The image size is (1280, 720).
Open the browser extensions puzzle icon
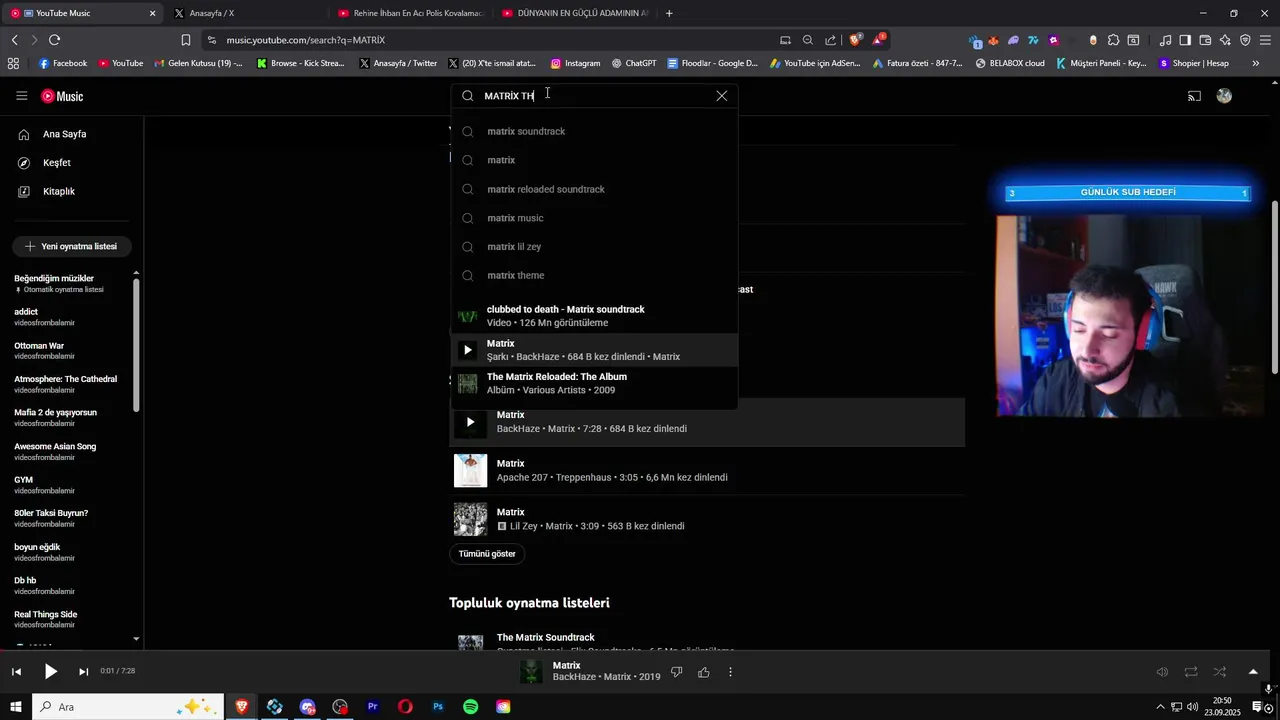pos(1113,40)
